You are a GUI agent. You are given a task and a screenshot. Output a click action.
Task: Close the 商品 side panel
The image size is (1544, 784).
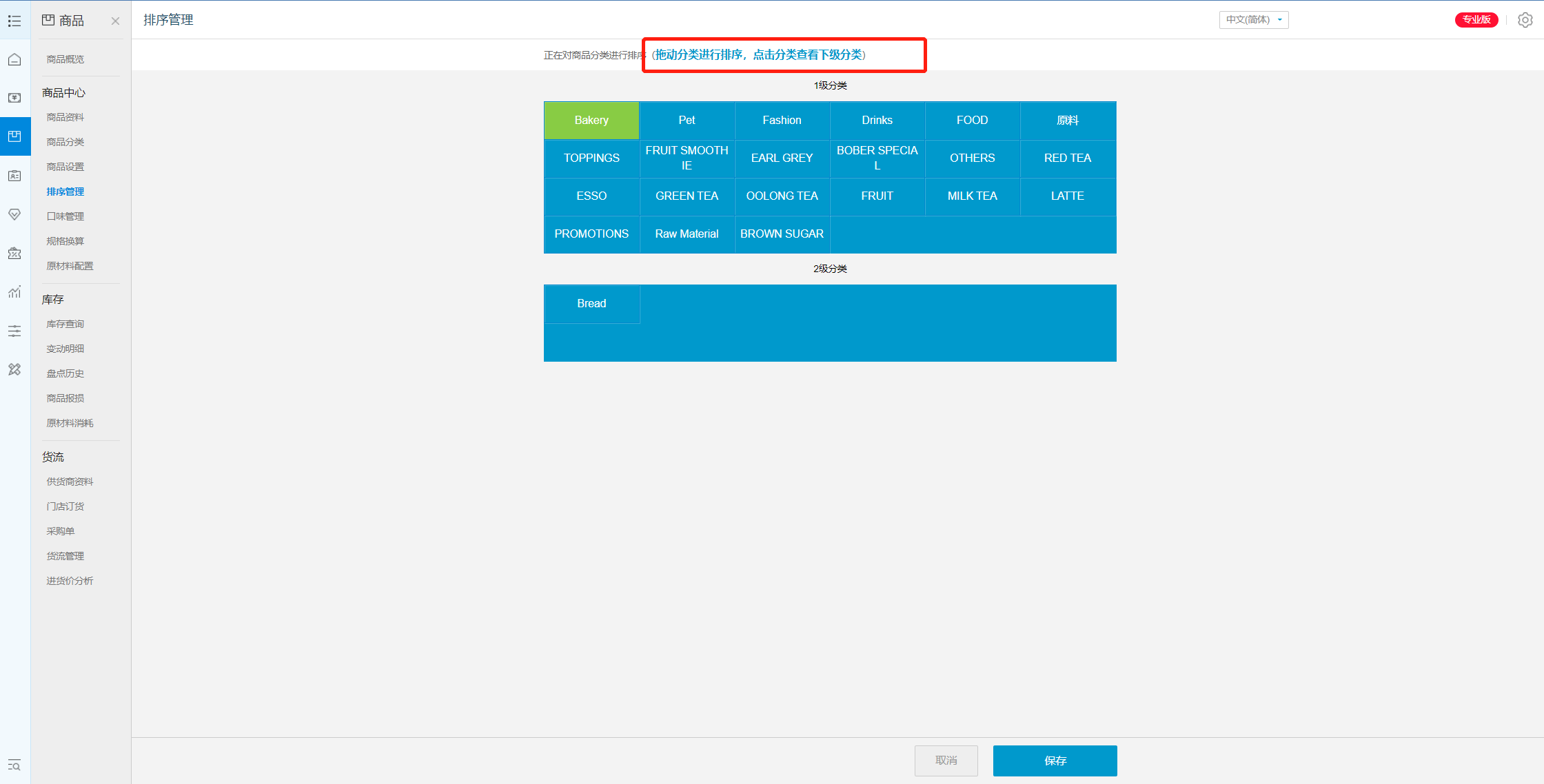click(x=115, y=21)
